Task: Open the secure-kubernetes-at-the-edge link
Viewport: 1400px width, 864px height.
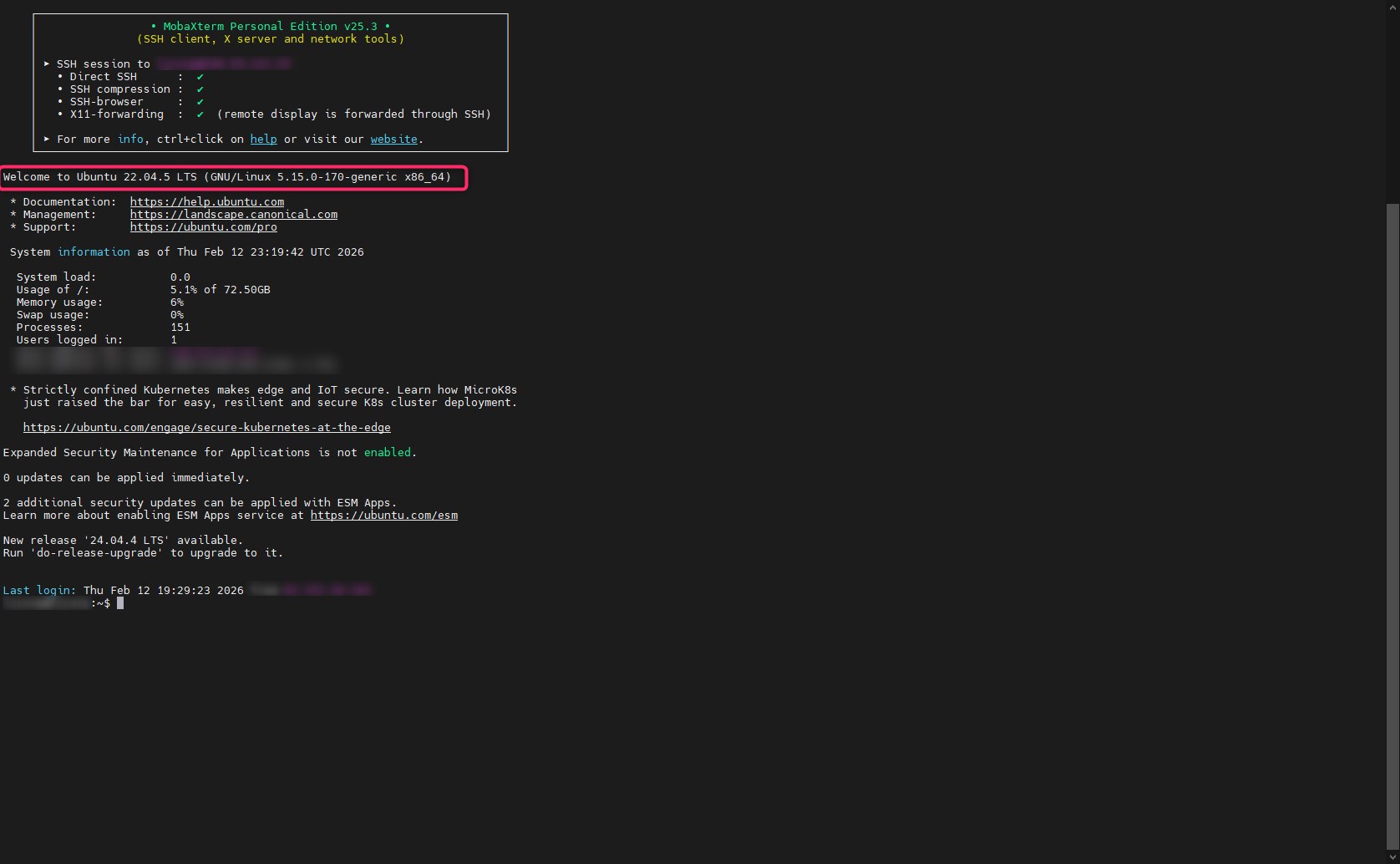Action: tap(206, 428)
